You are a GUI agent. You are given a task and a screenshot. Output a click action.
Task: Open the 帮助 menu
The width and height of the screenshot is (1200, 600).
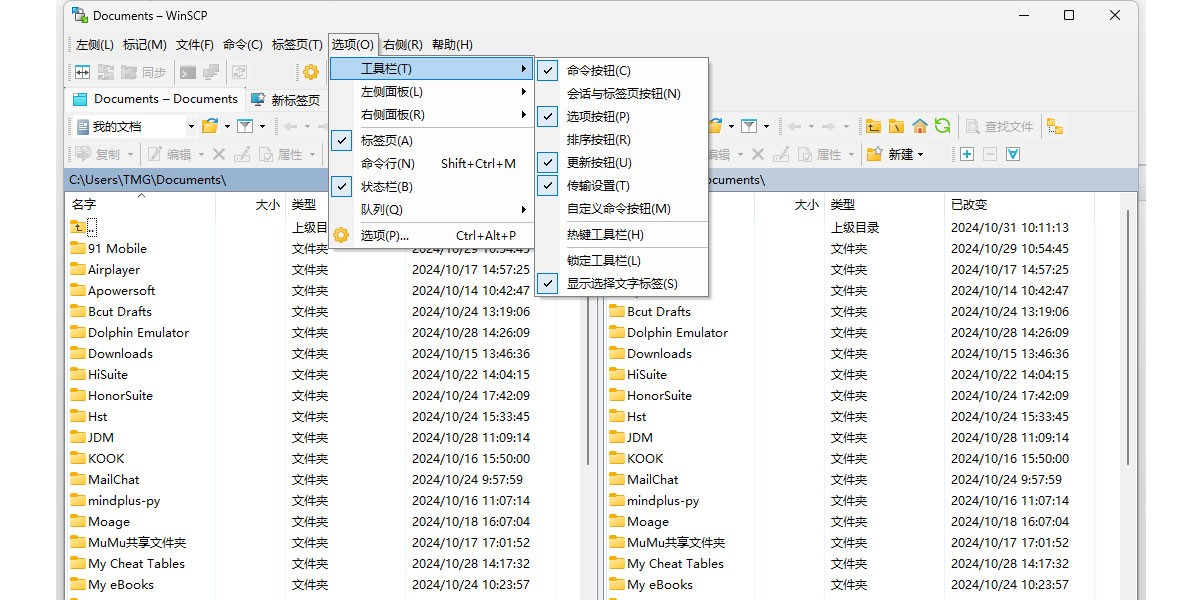(x=452, y=44)
